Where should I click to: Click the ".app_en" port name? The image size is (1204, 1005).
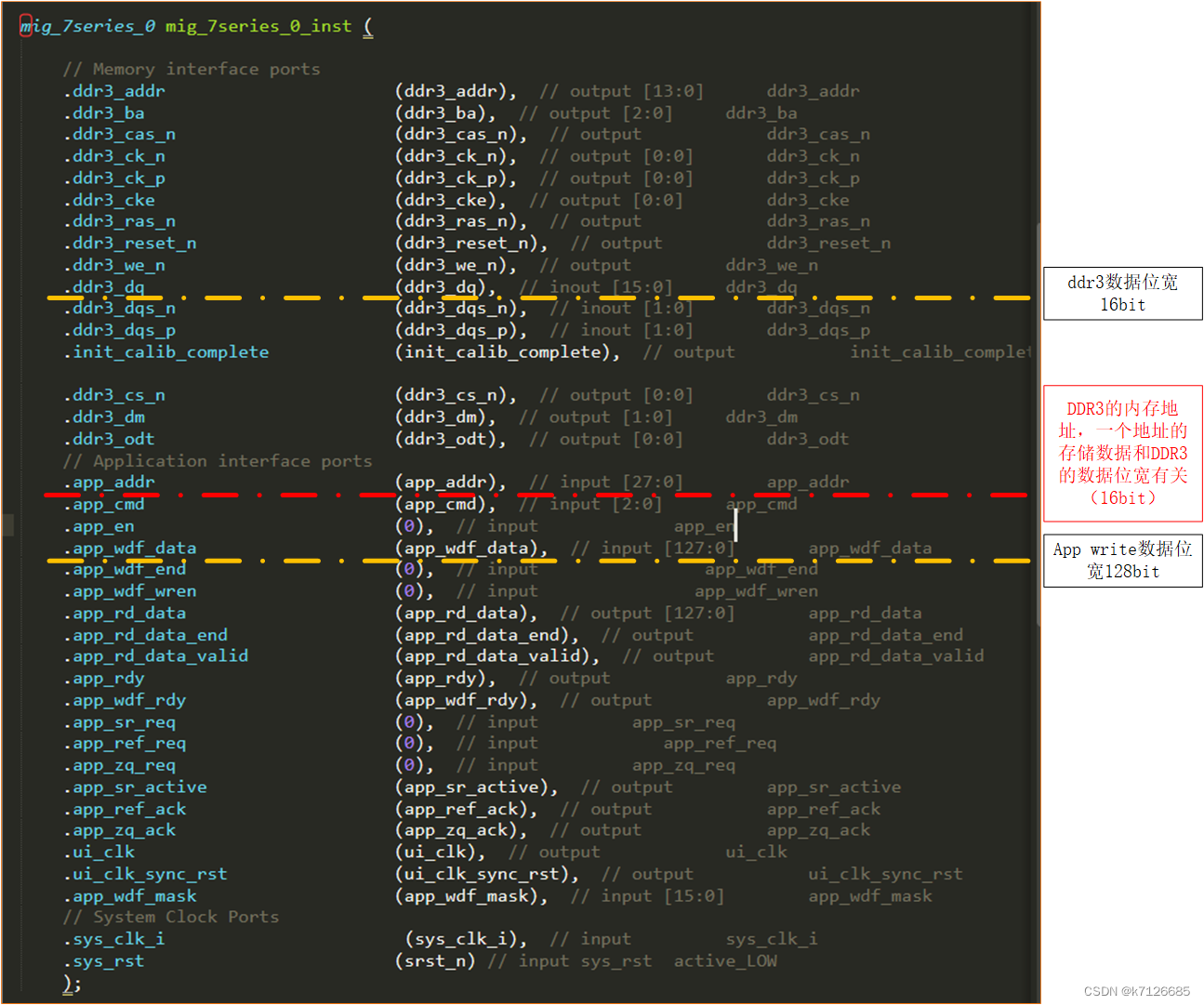(x=99, y=526)
